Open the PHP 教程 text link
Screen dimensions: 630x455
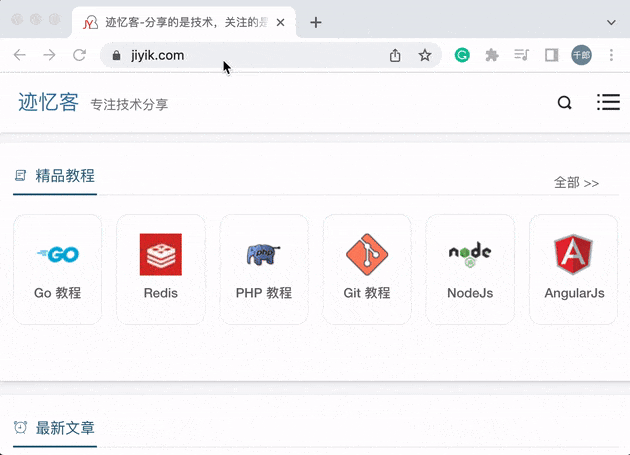264,293
